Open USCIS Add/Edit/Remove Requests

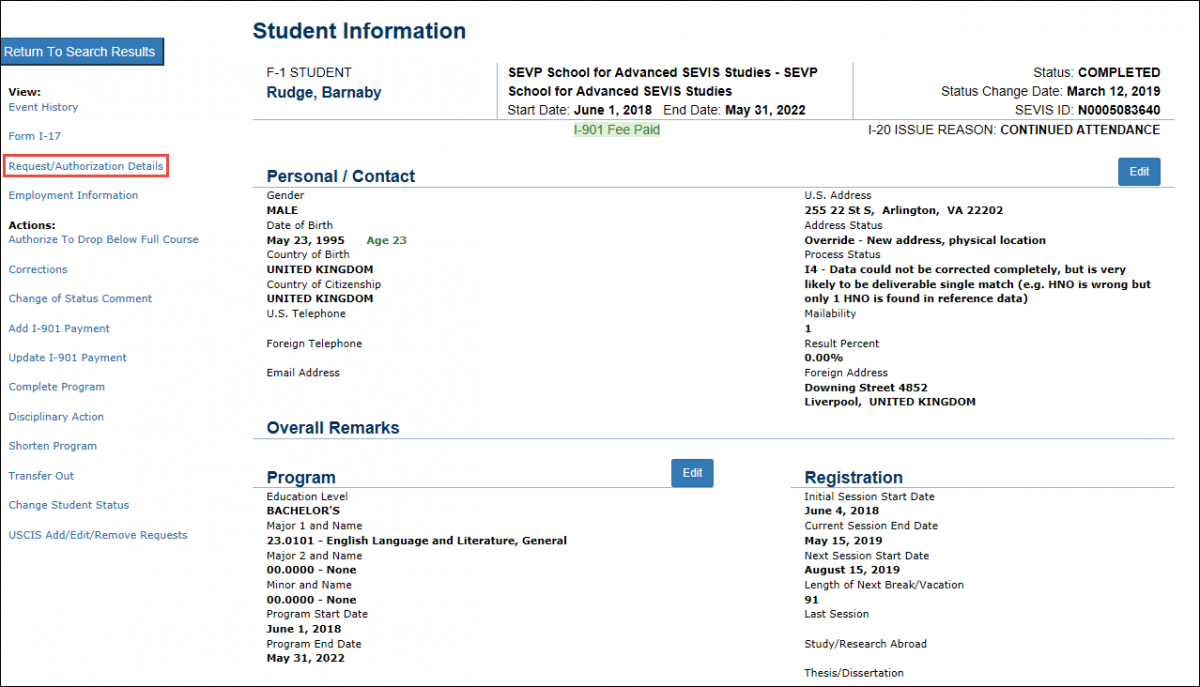click(97, 535)
